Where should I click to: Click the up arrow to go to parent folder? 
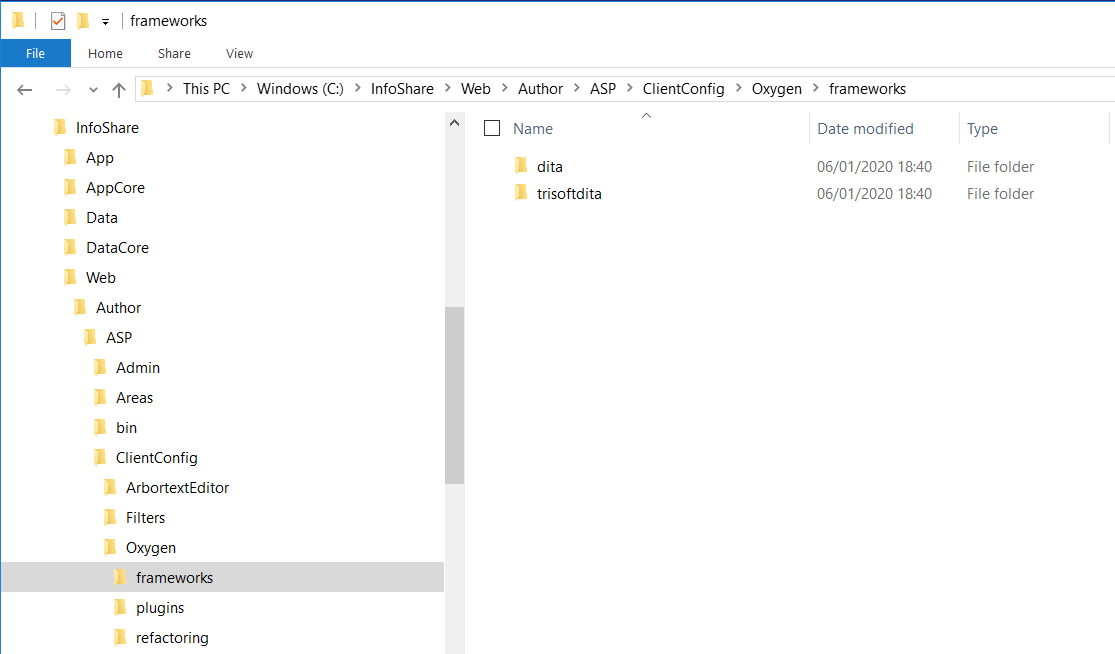pyautogui.click(x=118, y=88)
